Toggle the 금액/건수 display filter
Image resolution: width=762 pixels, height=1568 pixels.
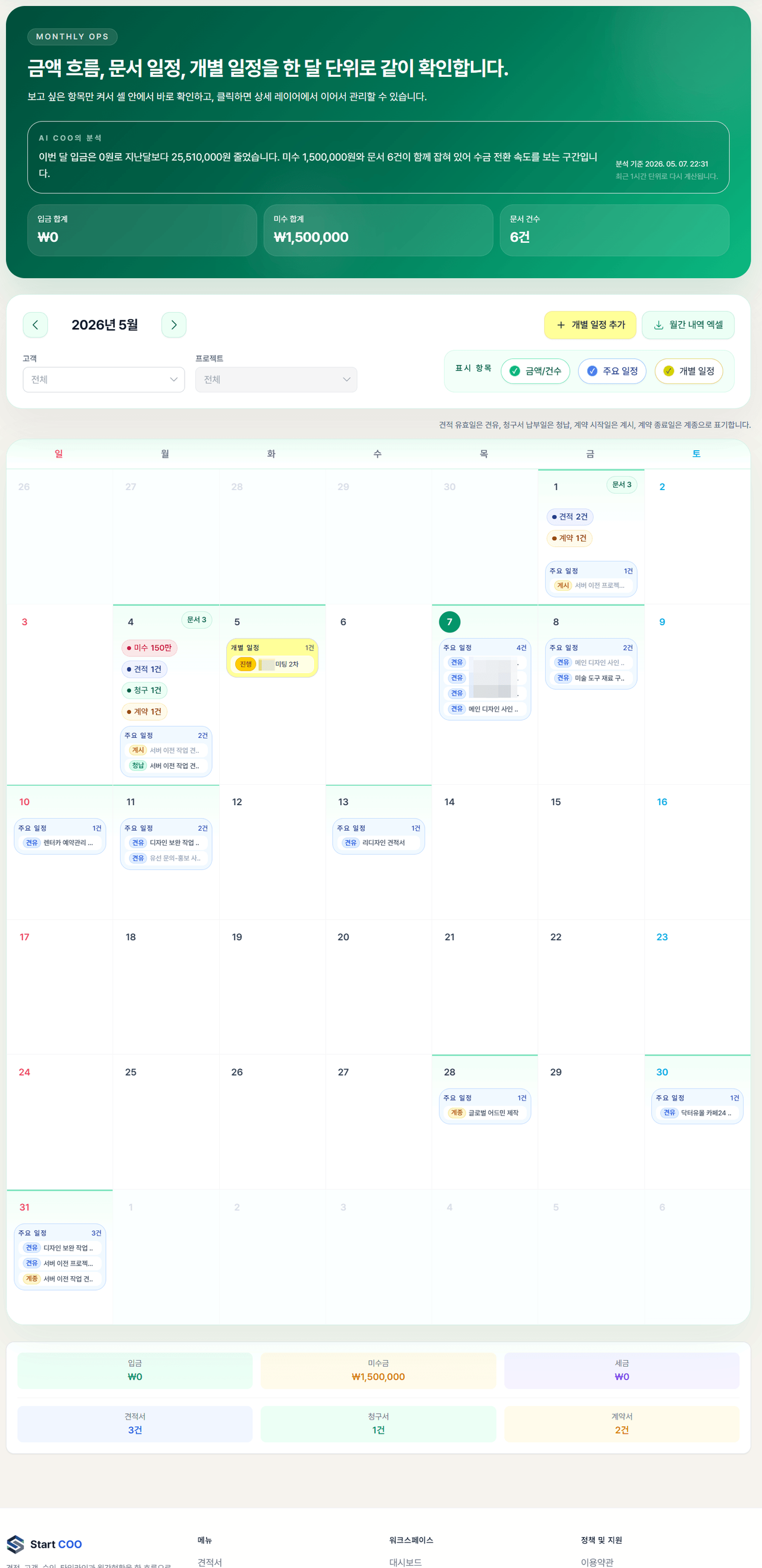pos(536,371)
